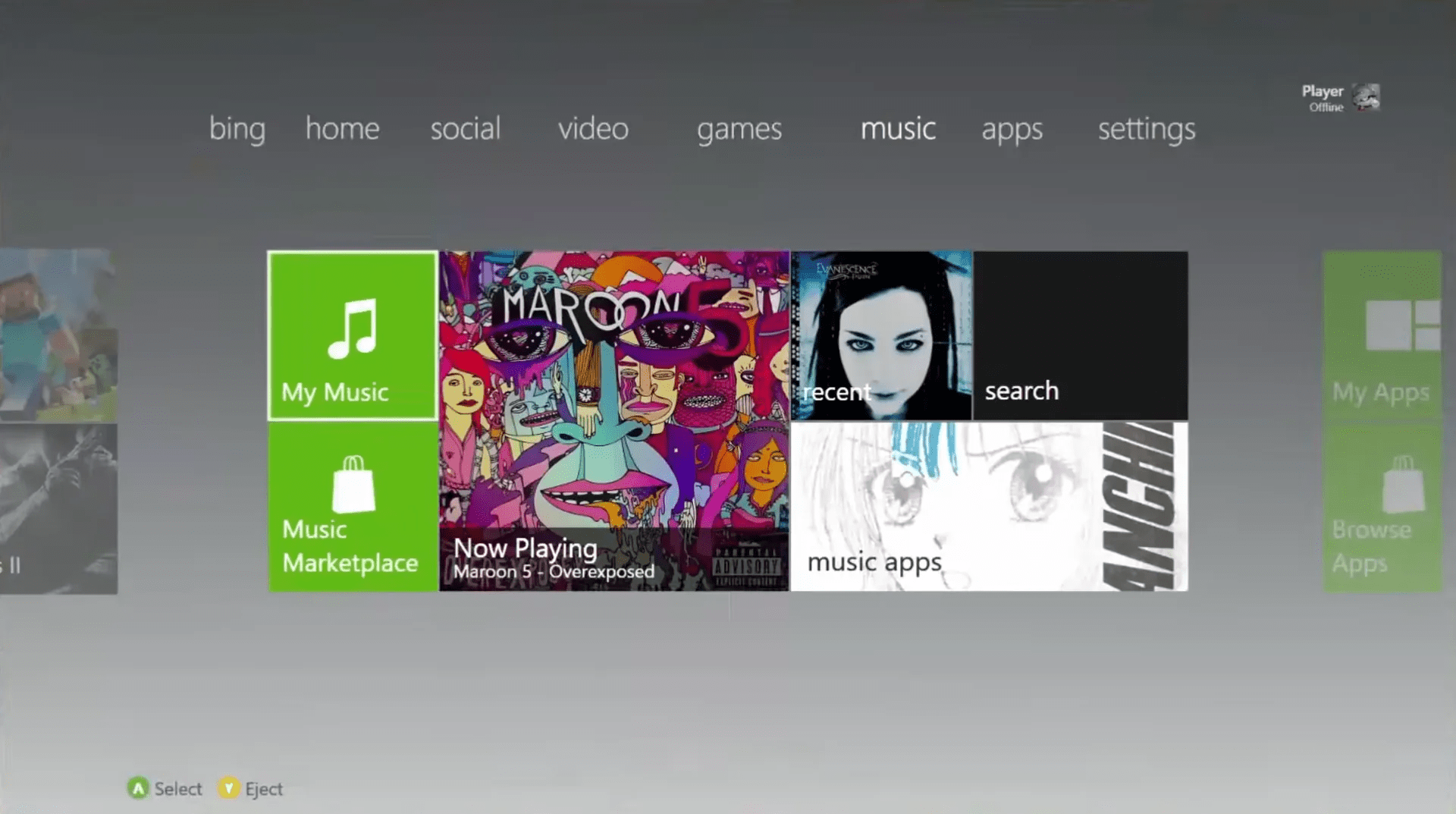This screenshot has height=814, width=1456.
Task: Open the faded My Apps tile
Action: [x=1382, y=335]
